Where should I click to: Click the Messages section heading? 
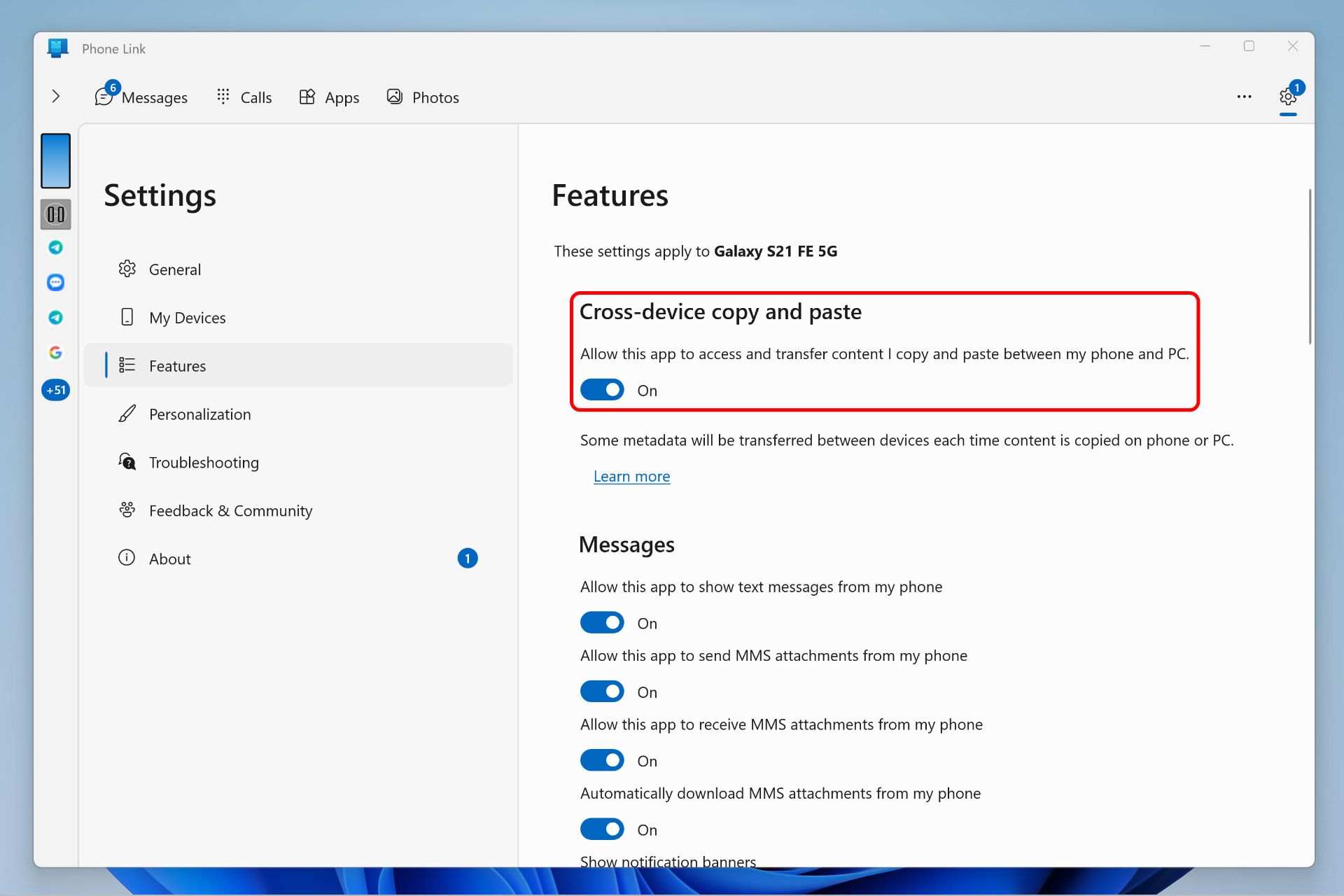pyautogui.click(x=626, y=545)
